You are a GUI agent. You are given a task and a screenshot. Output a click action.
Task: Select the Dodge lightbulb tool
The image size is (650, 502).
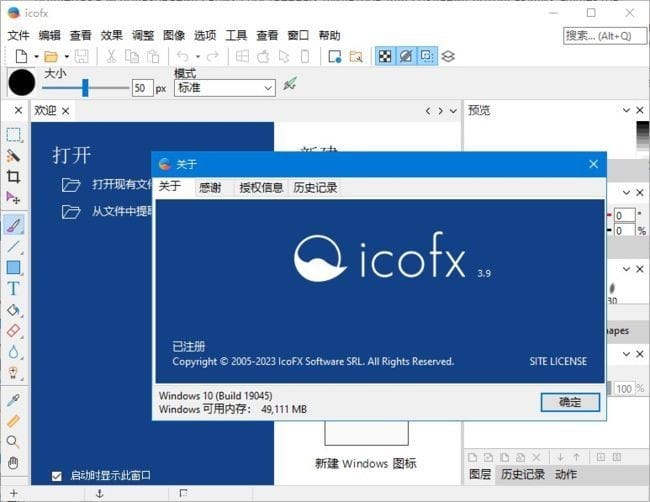click(13, 373)
